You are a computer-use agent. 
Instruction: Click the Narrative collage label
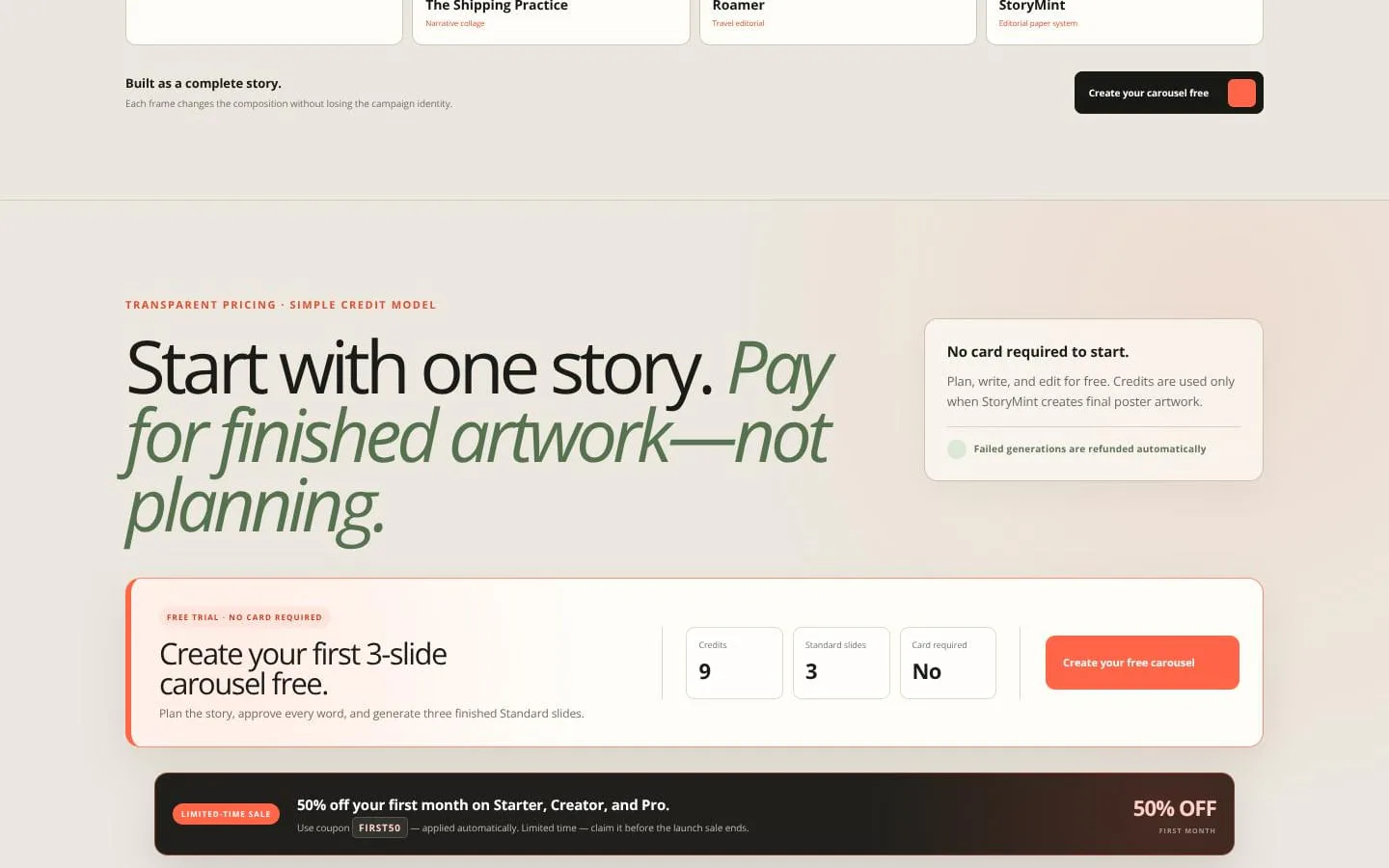coord(455,23)
